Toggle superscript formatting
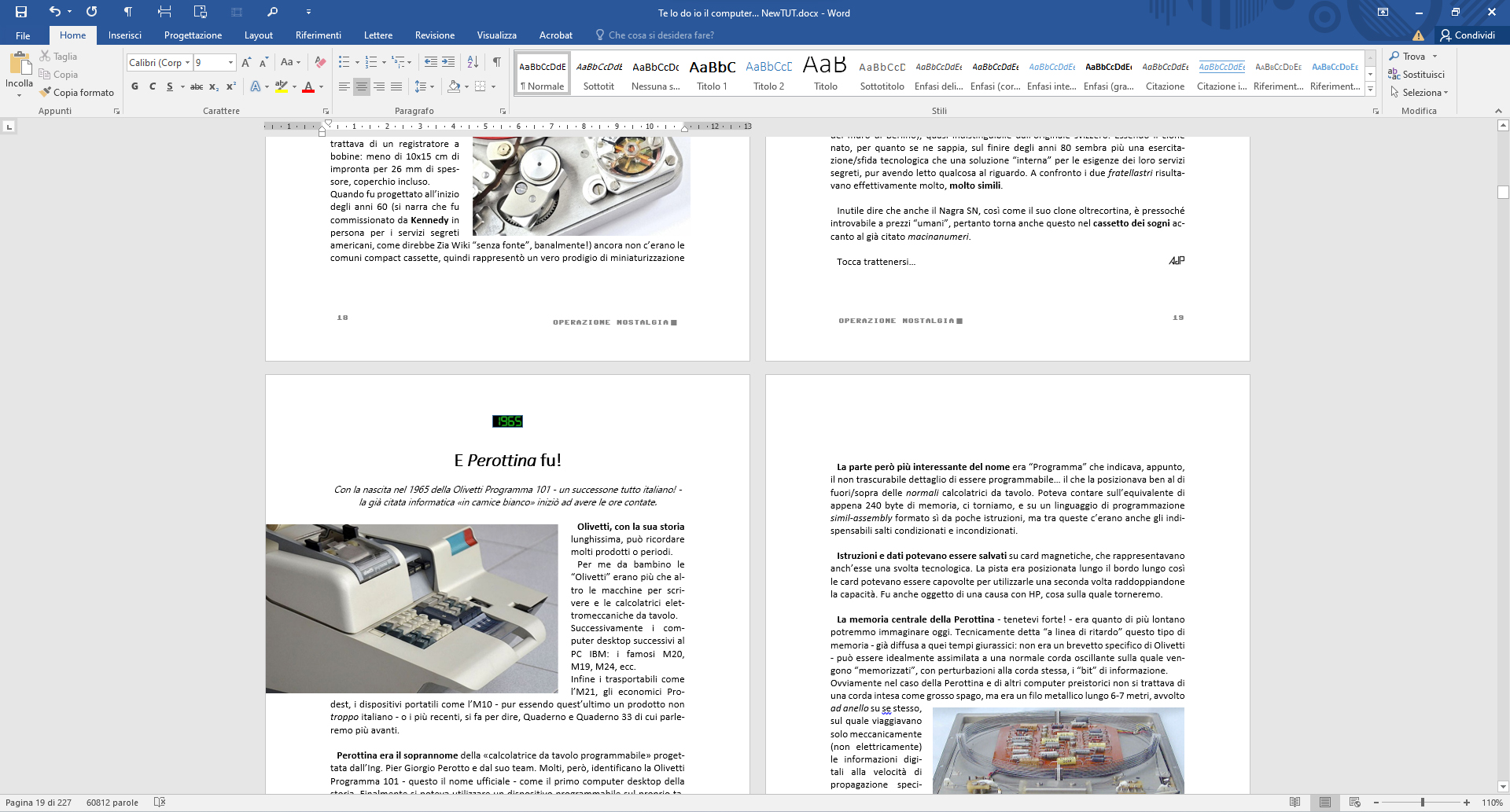Screen dimensions: 1510x812 (x=231, y=86)
